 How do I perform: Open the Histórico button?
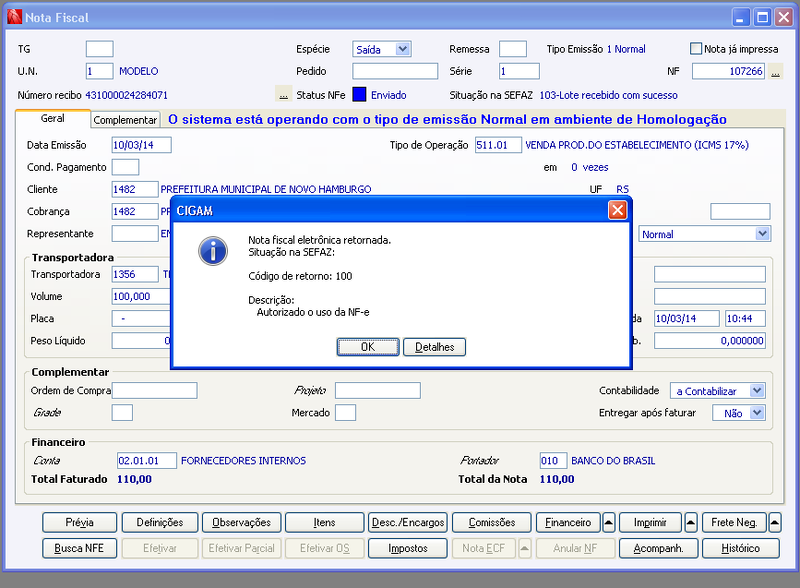tap(741, 548)
